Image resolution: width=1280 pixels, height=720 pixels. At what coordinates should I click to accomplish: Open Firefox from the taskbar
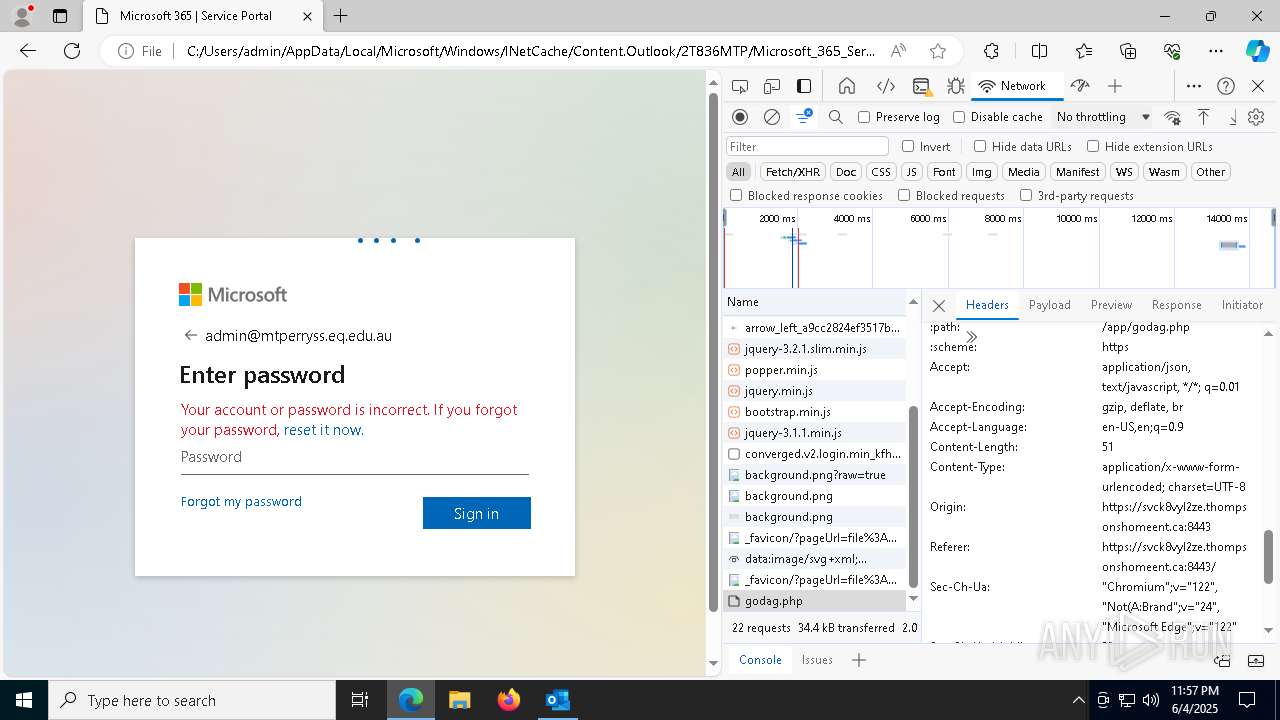[509, 700]
